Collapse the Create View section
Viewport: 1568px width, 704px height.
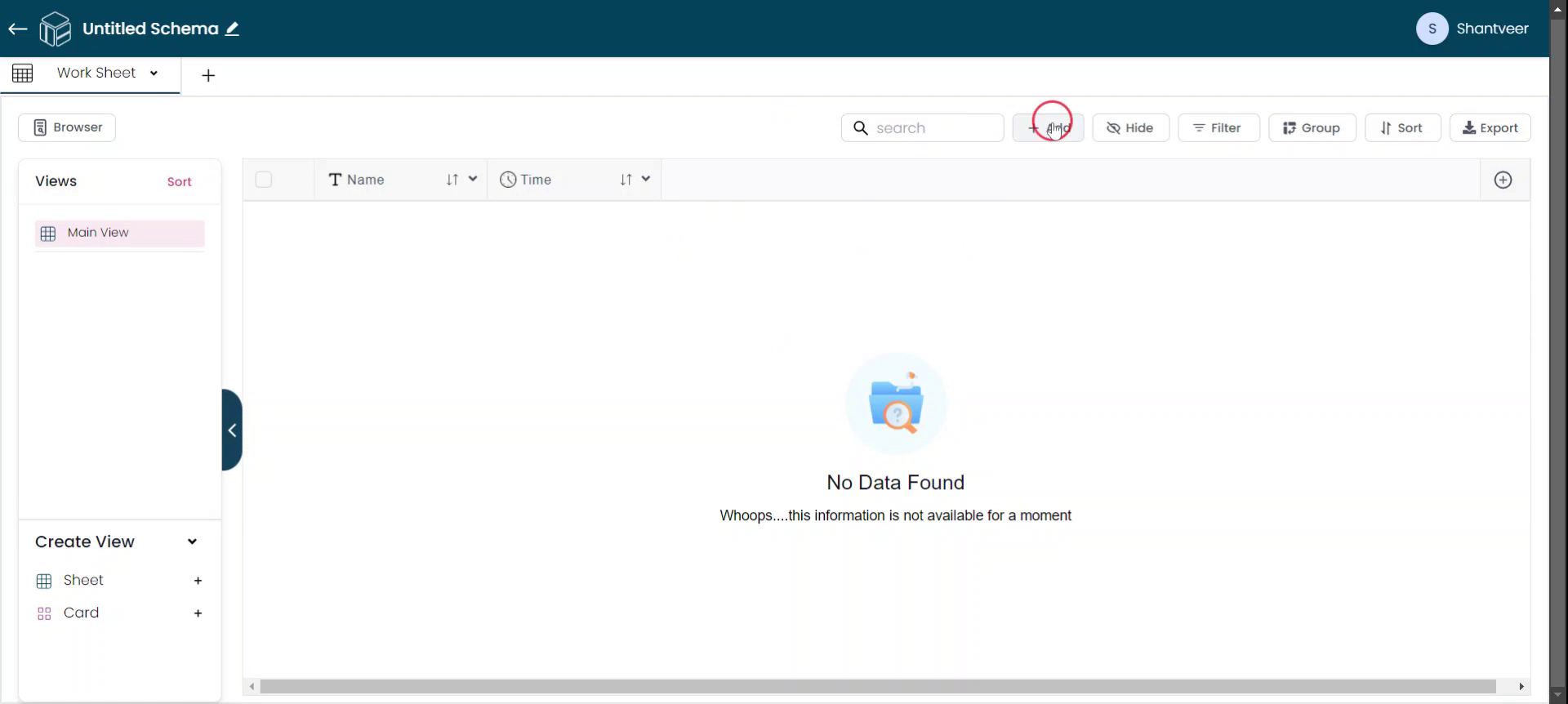click(x=192, y=542)
